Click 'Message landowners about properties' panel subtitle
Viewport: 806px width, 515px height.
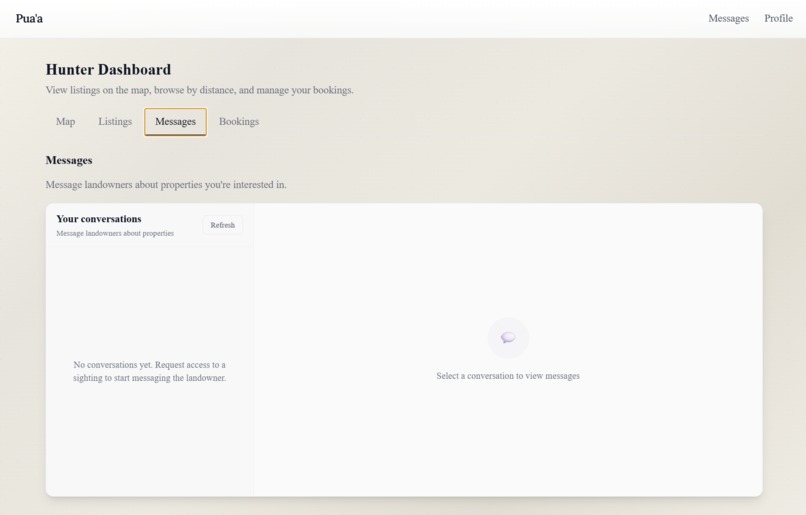coord(115,233)
